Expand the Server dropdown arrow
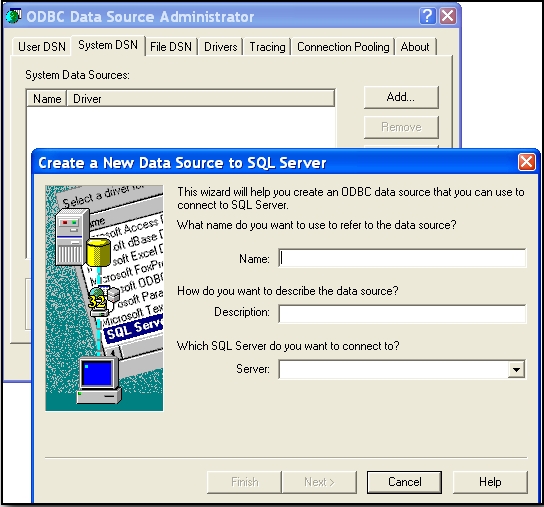This screenshot has height=507, width=544. pos(516,370)
